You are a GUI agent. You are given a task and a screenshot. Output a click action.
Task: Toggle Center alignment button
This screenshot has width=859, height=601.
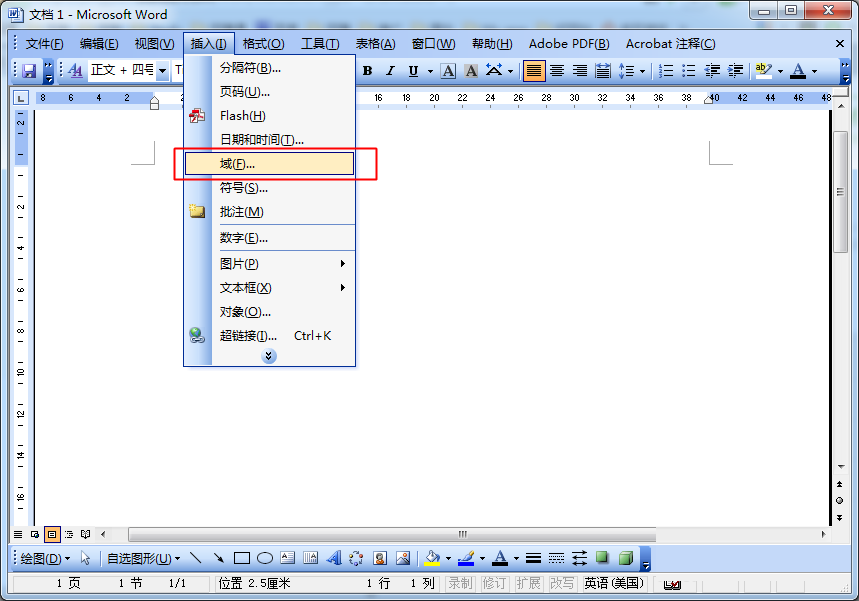[x=557, y=71]
